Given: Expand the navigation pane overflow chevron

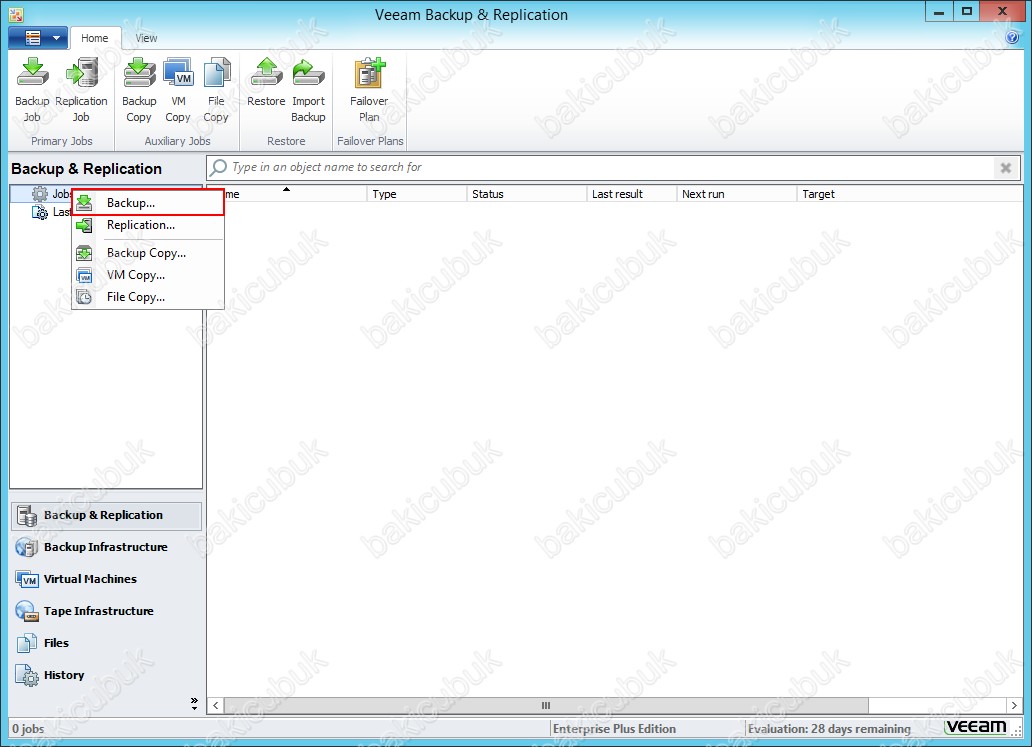Looking at the screenshot, I should [194, 703].
